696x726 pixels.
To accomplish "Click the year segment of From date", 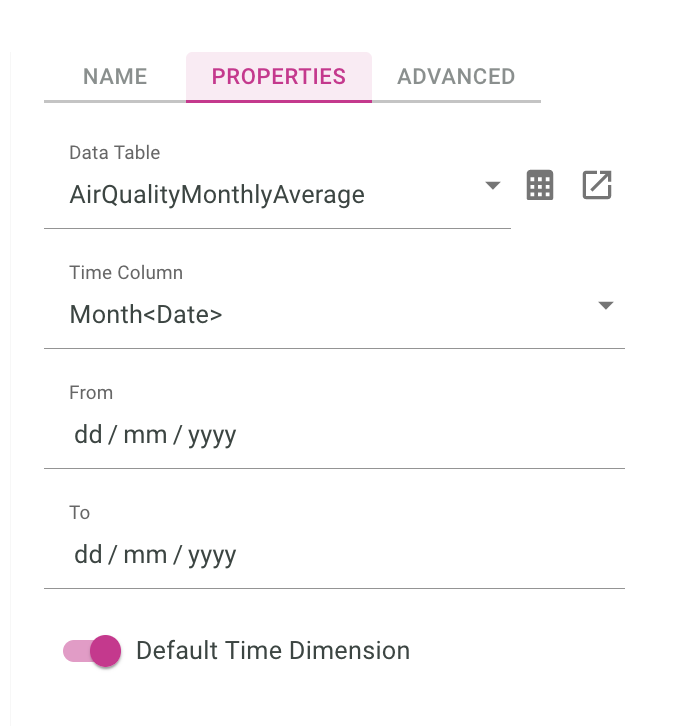I will [x=211, y=434].
